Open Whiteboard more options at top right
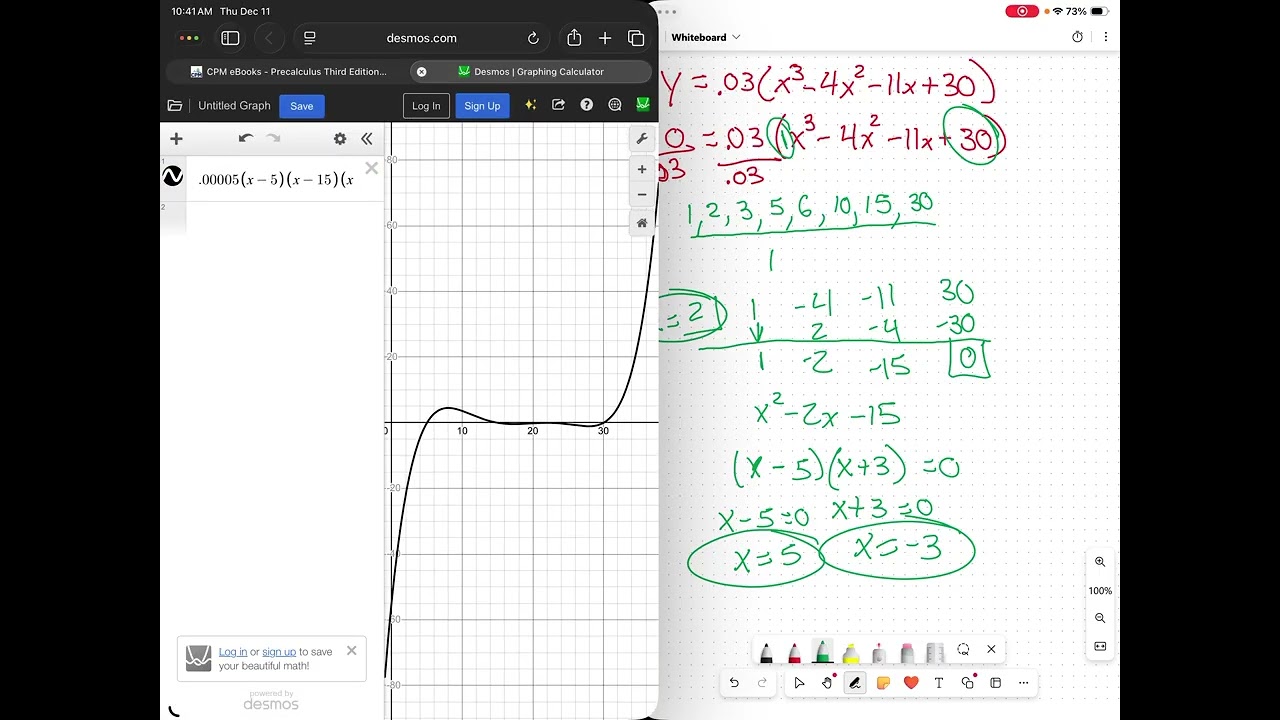The height and width of the screenshot is (720, 1280). point(1106,37)
